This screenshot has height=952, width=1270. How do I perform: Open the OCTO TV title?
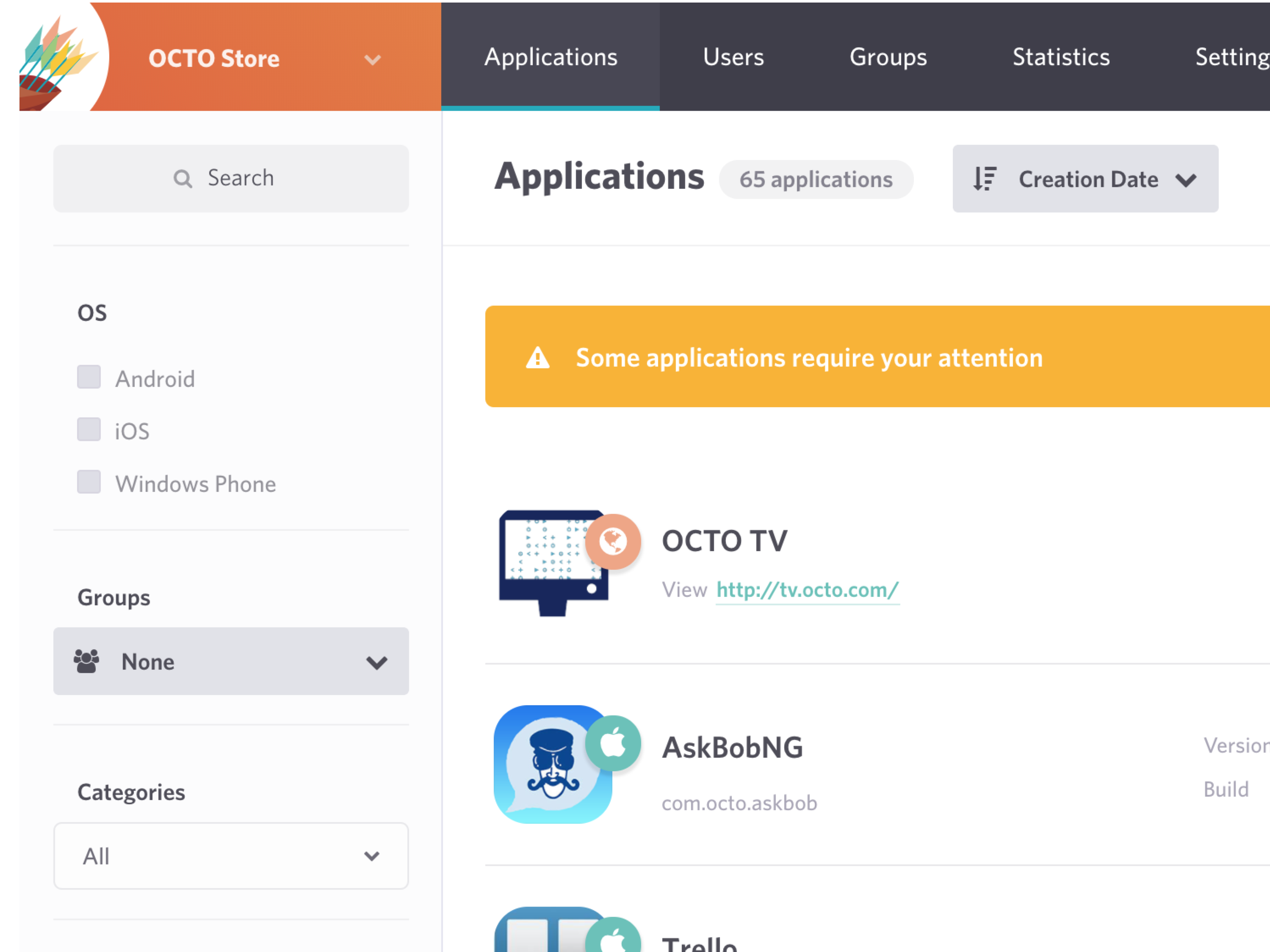click(725, 541)
